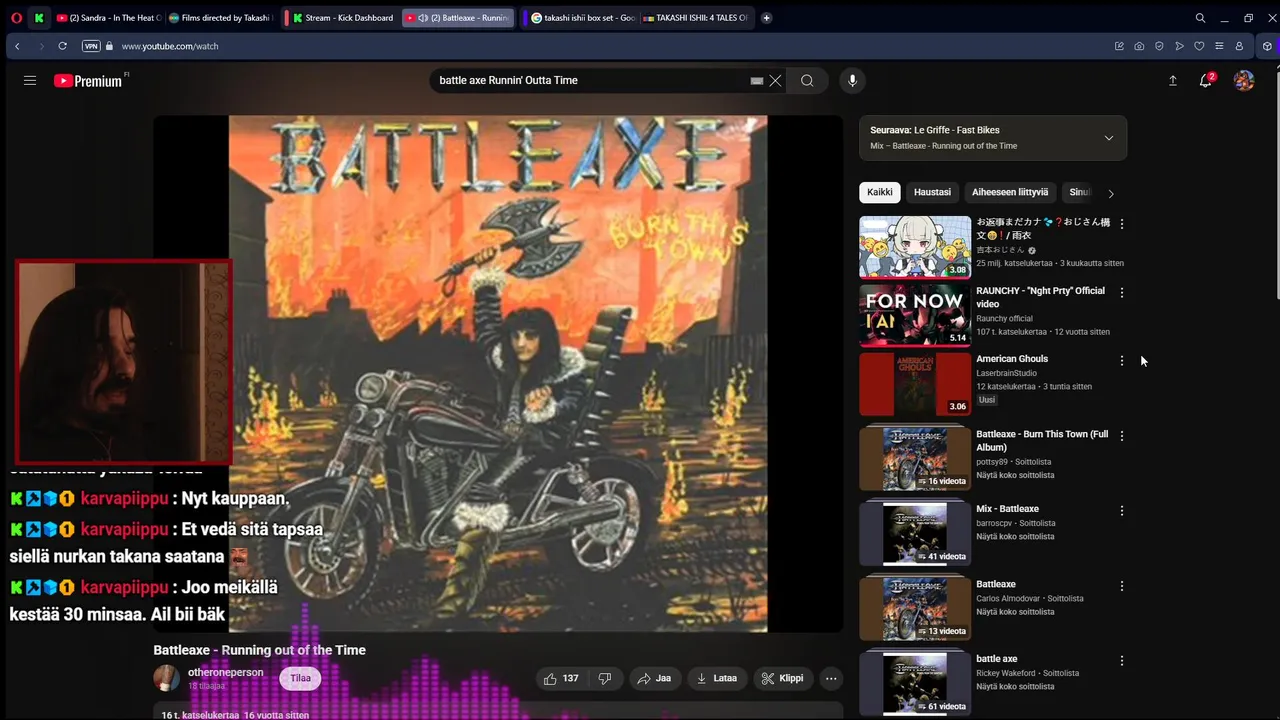1280x720 pixels.
Task: Open the YouTube upload/create icon
Action: (1173, 81)
